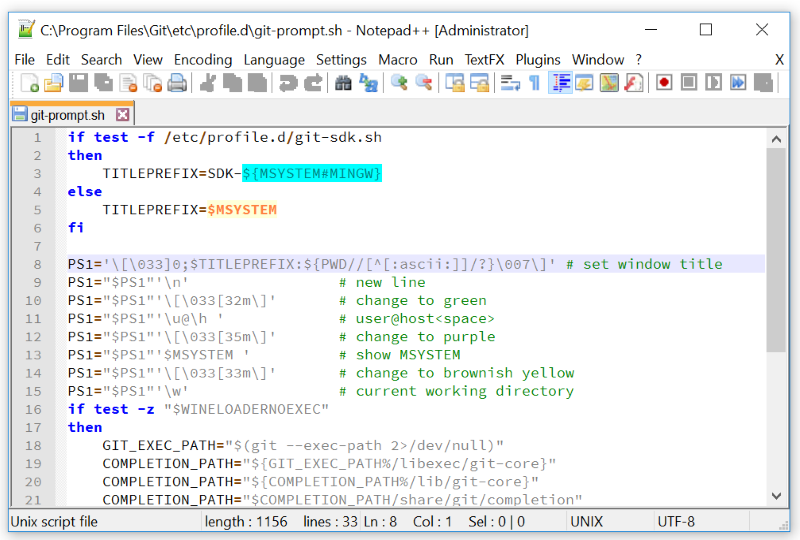
Task: Click 'GIT_EXEC_PATH' on line 18
Action: [x=159, y=446]
